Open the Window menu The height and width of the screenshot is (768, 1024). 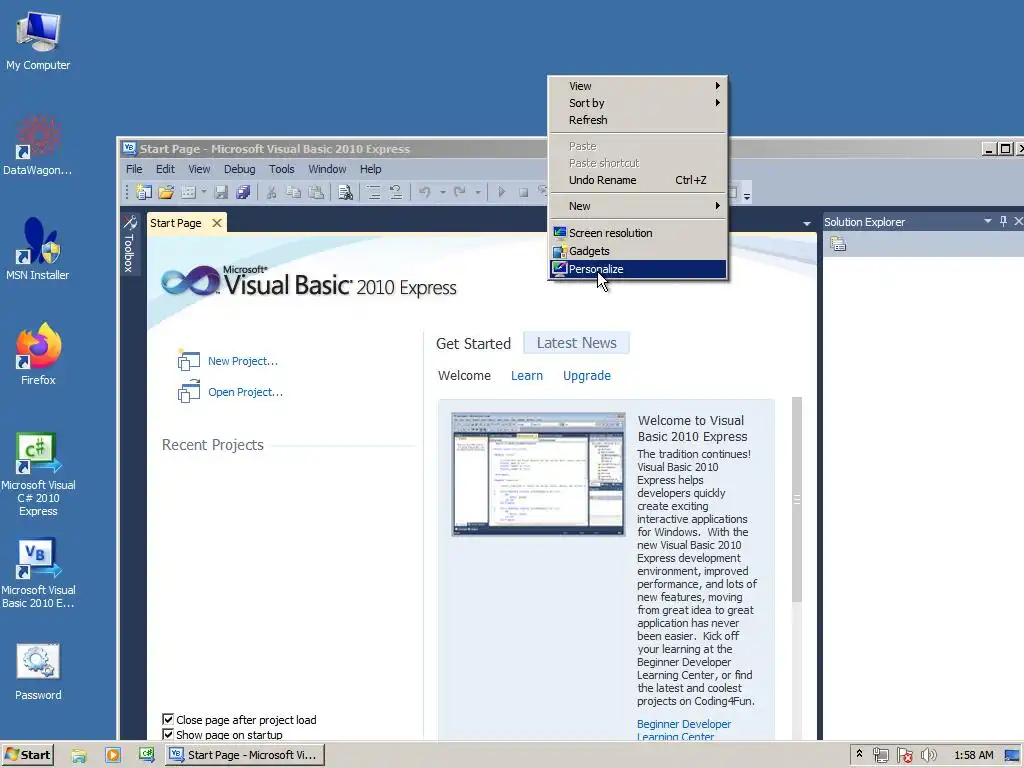pyautogui.click(x=327, y=169)
